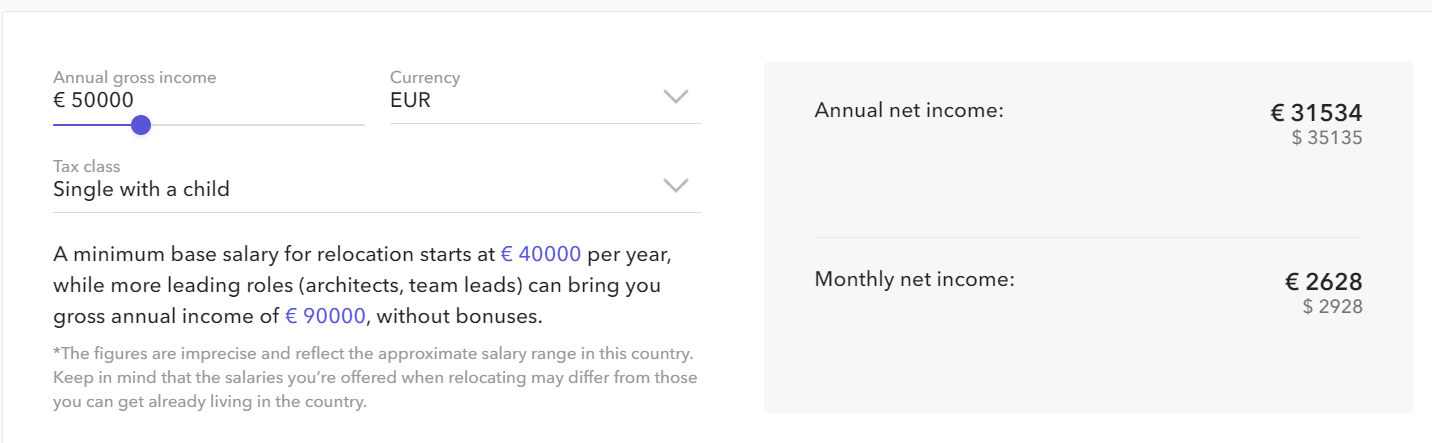Click the € 2628 monthly net value
The width and height of the screenshot is (1432, 443).
point(1324,282)
